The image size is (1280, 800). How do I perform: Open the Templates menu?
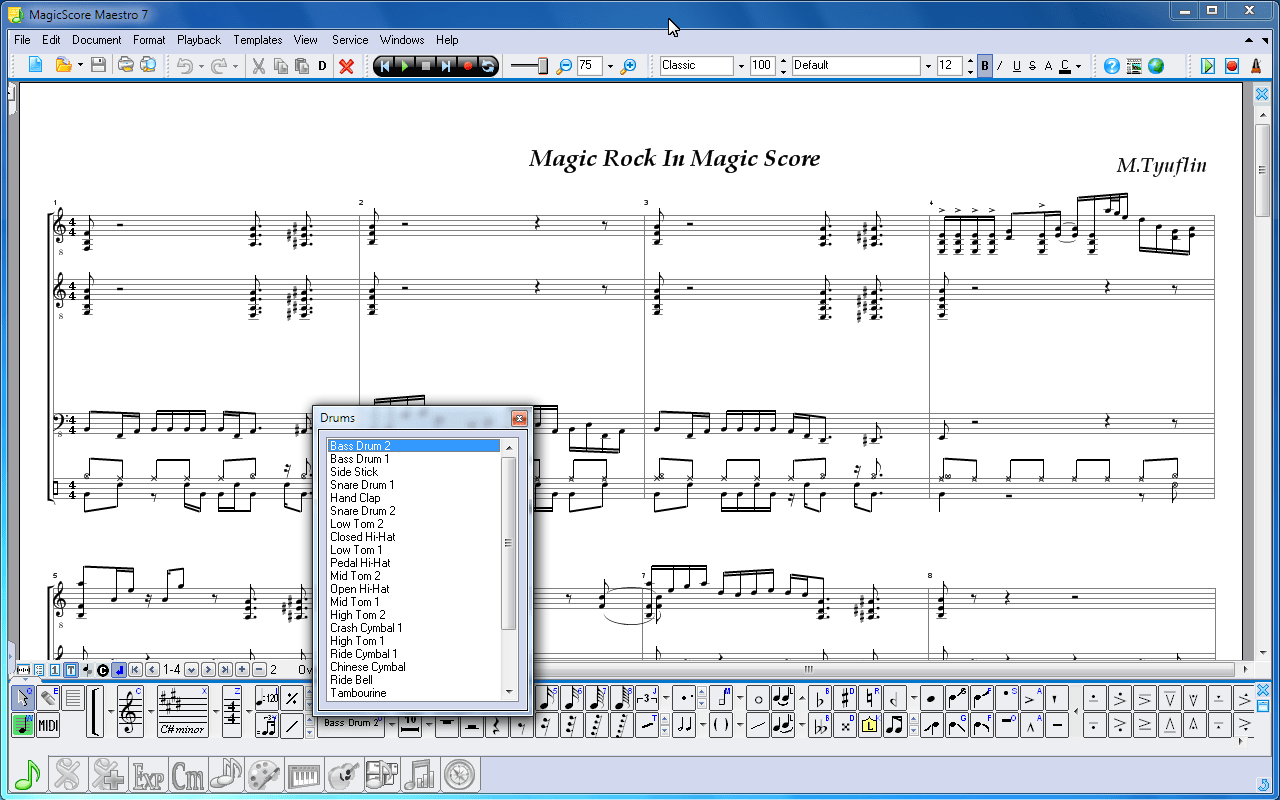tap(257, 40)
